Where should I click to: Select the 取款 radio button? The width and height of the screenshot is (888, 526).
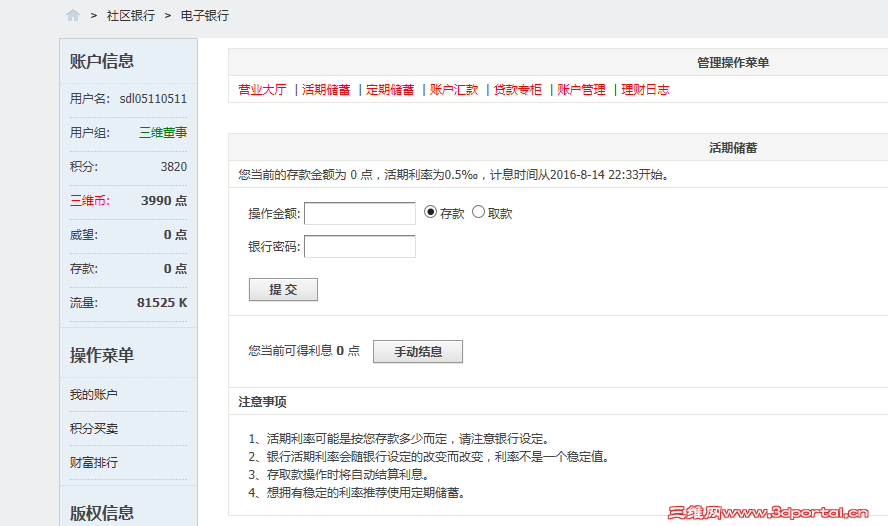click(x=479, y=212)
